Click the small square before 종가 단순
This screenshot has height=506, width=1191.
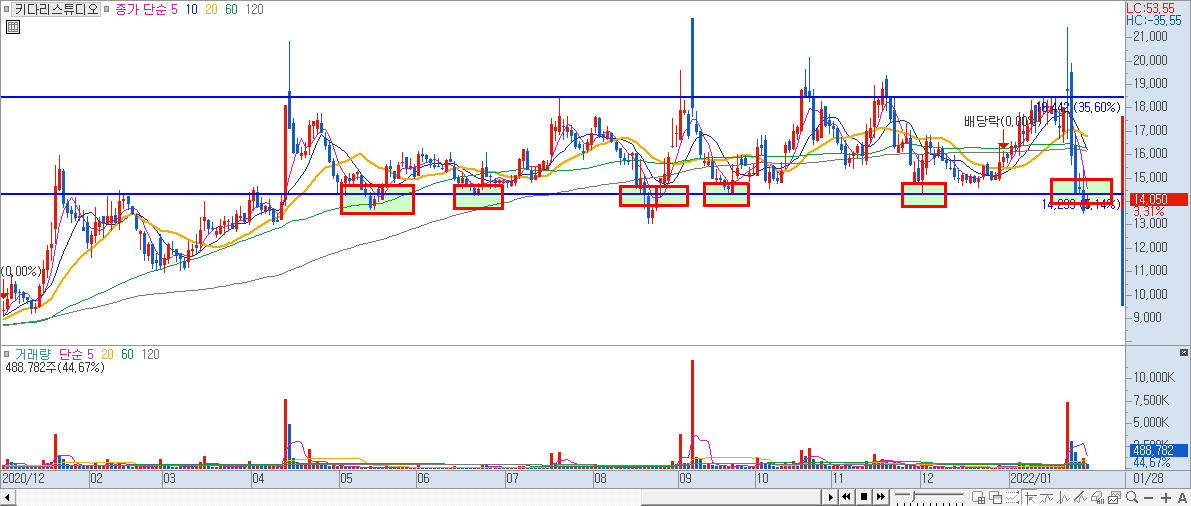[x=106, y=10]
